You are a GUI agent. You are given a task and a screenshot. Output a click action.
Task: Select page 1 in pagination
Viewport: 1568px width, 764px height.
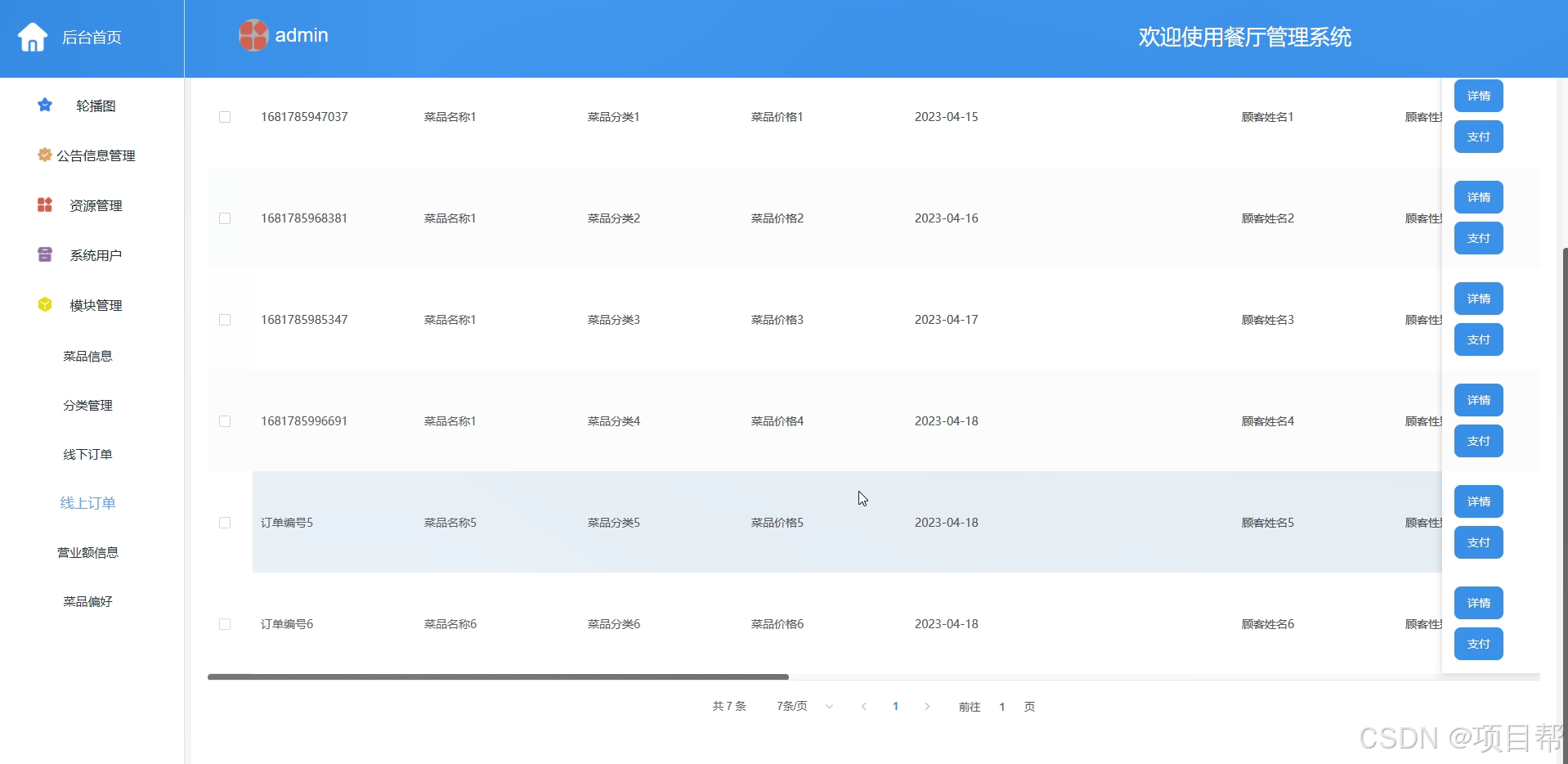click(x=896, y=706)
